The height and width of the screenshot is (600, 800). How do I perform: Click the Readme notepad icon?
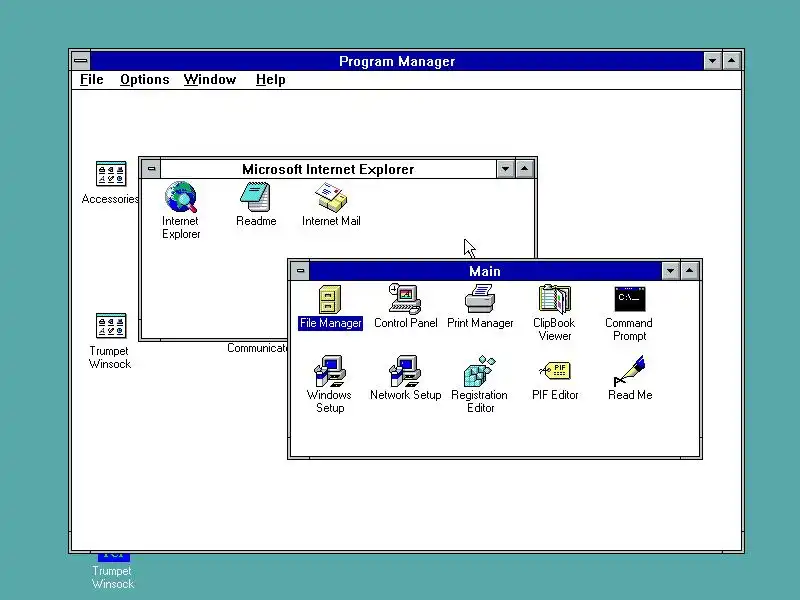256,197
